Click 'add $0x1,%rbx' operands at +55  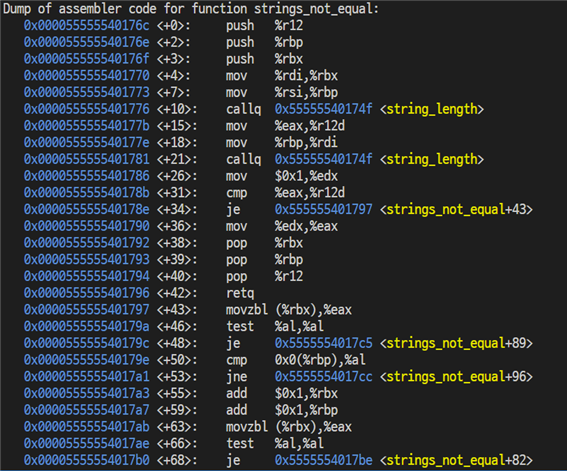click(x=306, y=393)
